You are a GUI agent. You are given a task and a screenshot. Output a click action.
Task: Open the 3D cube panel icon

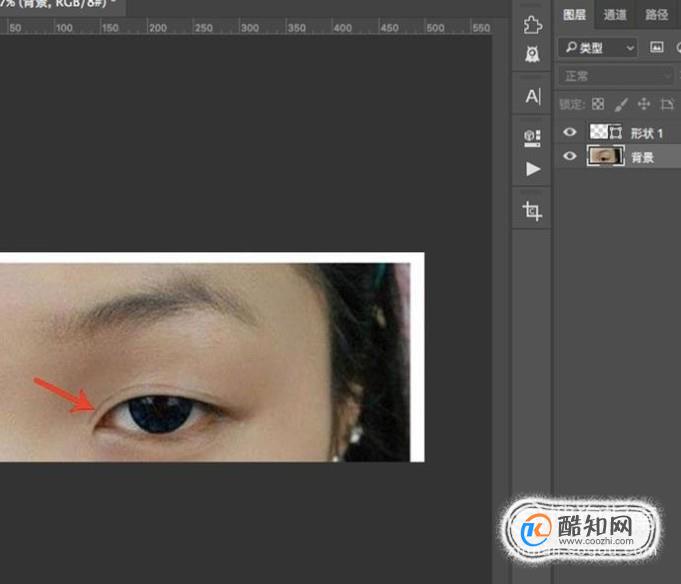pyautogui.click(x=532, y=138)
